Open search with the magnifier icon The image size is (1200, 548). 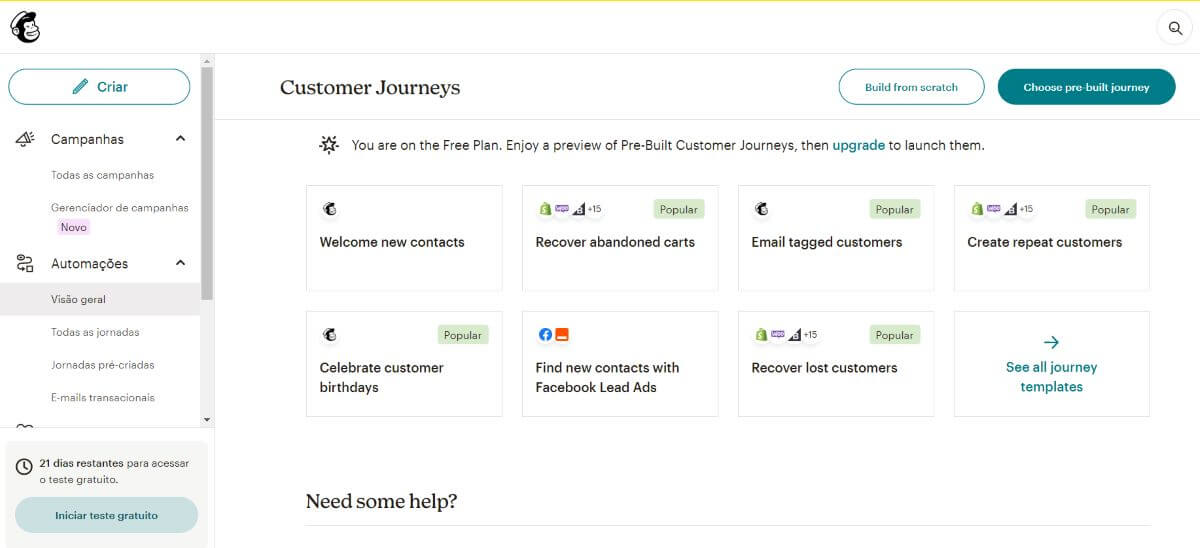1175,28
